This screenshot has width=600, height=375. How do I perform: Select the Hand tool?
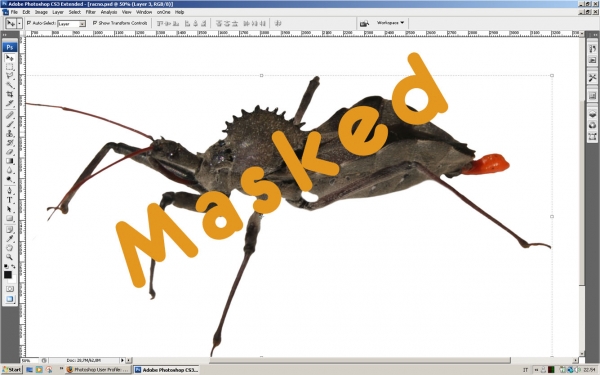coord(10,248)
